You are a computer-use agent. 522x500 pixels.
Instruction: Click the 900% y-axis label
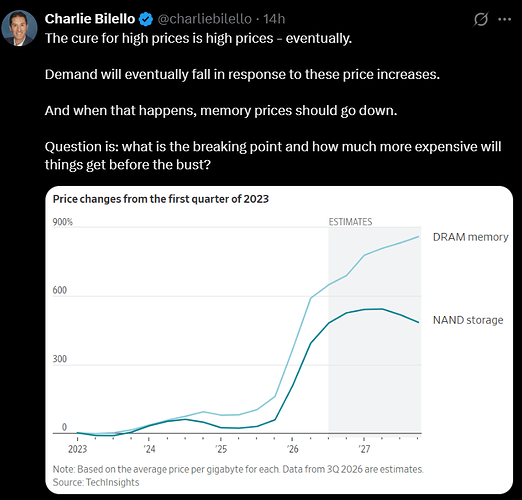tap(63, 222)
